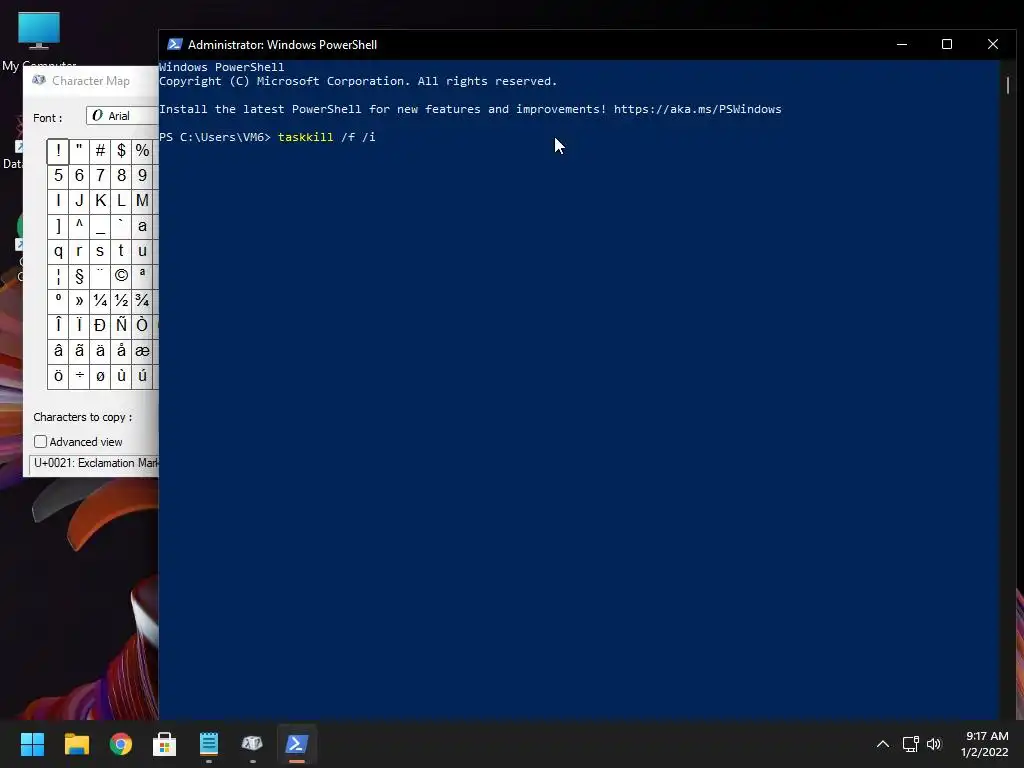
Task: Select the lowercase q character cell
Action: coord(58,251)
